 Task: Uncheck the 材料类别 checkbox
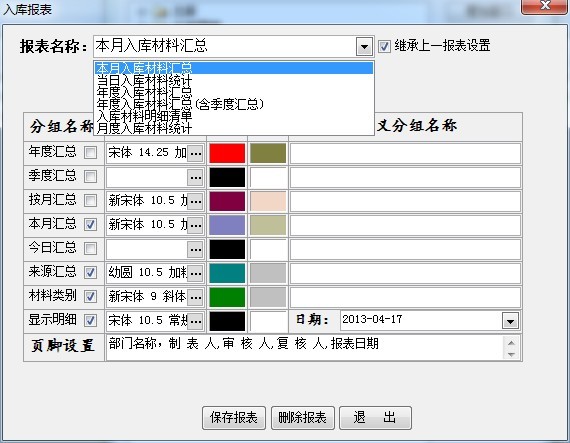pyautogui.click(x=90, y=297)
